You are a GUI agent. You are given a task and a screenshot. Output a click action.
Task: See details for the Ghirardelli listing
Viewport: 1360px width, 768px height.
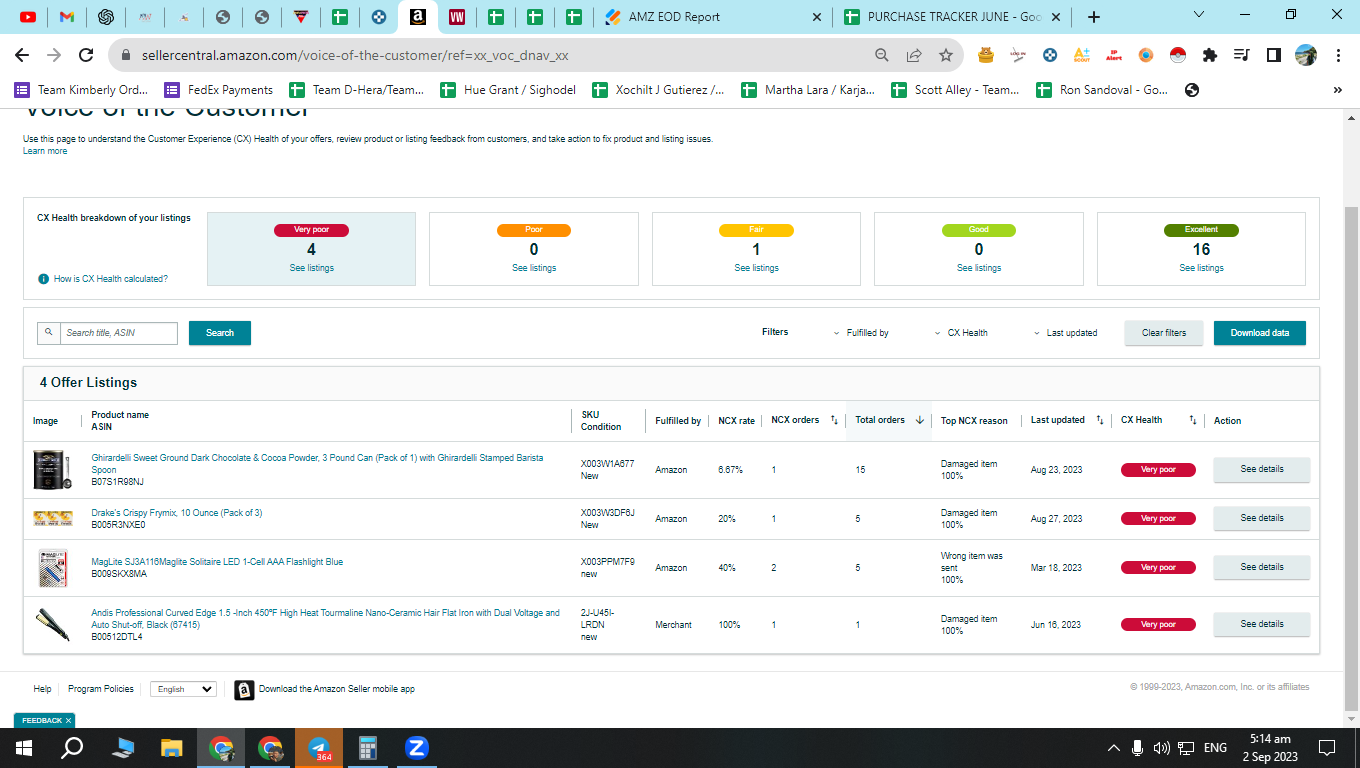(1261, 469)
